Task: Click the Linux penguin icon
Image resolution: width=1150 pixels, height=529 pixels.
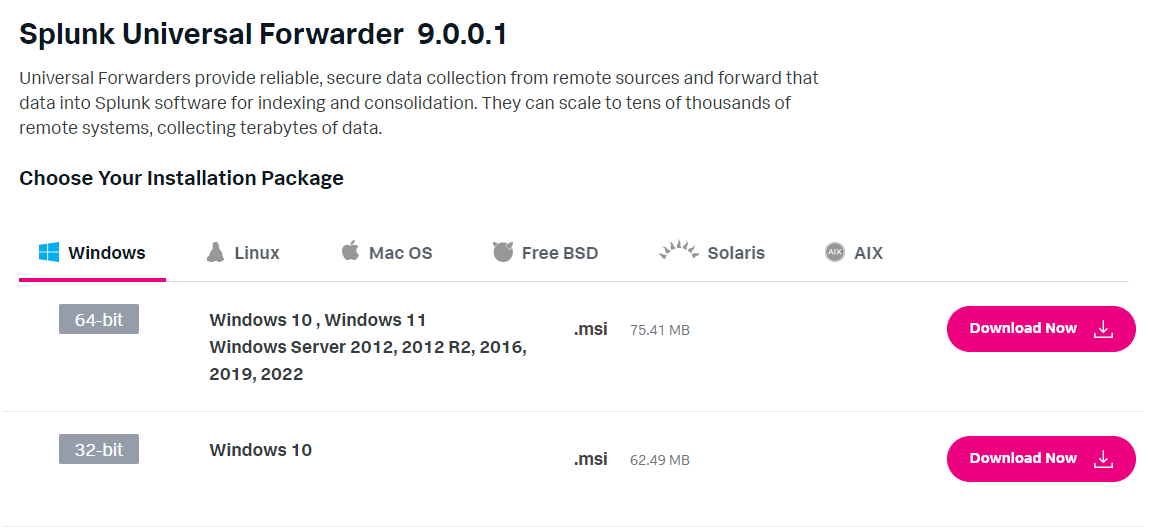Action: (215, 252)
